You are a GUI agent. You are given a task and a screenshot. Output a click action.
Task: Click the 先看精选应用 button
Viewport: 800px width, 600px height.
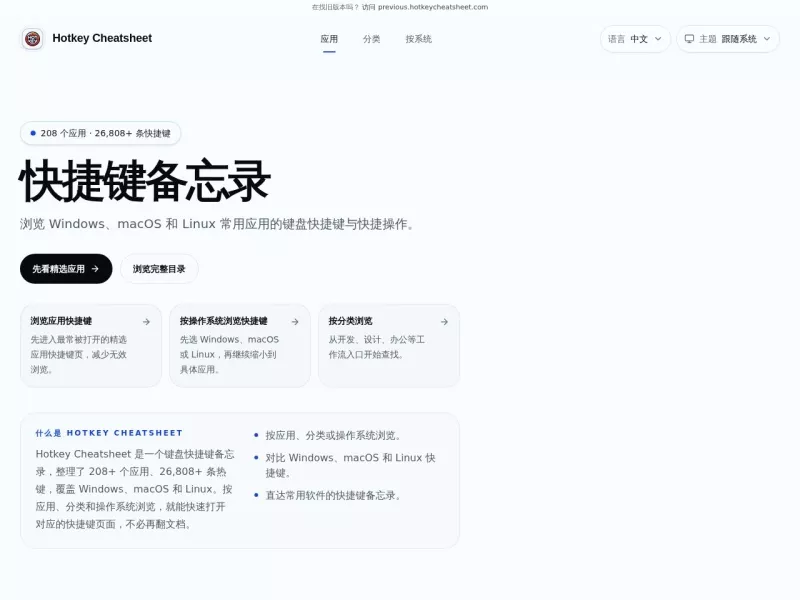[x=66, y=269]
